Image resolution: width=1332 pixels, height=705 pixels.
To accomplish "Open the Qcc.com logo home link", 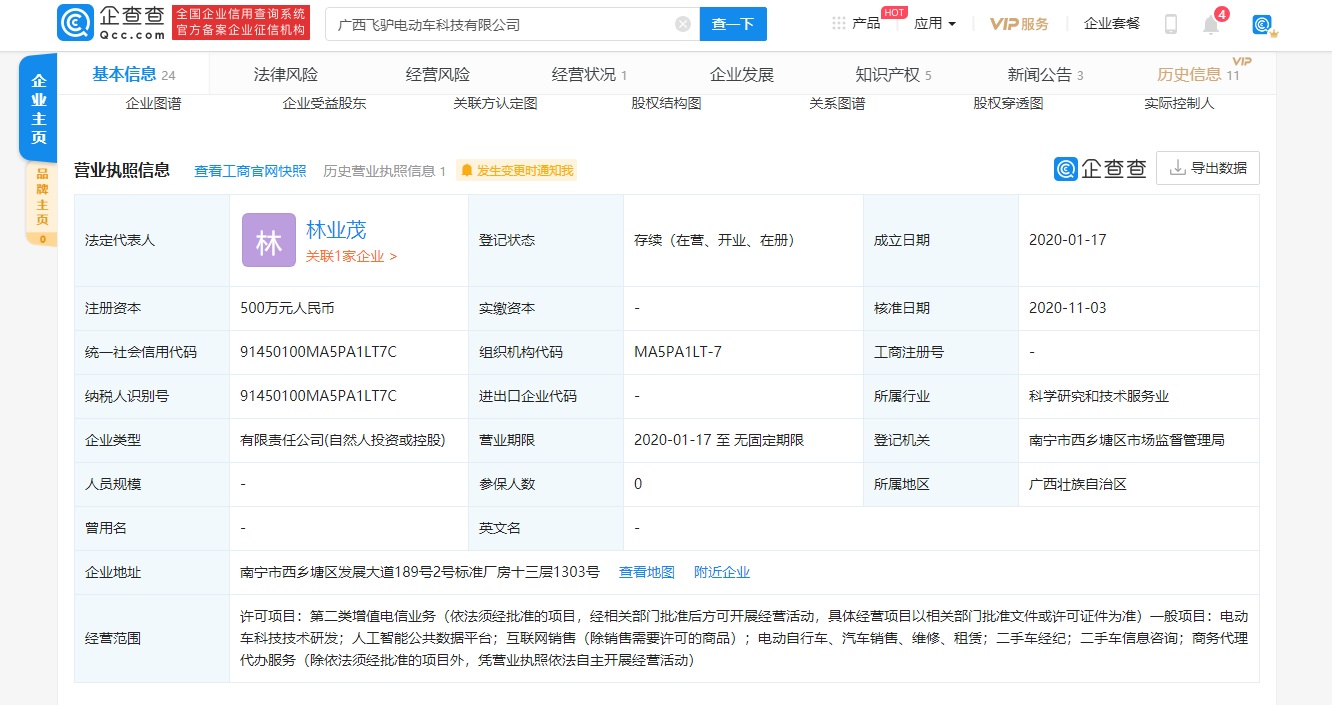I will click(x=111, y=22).
